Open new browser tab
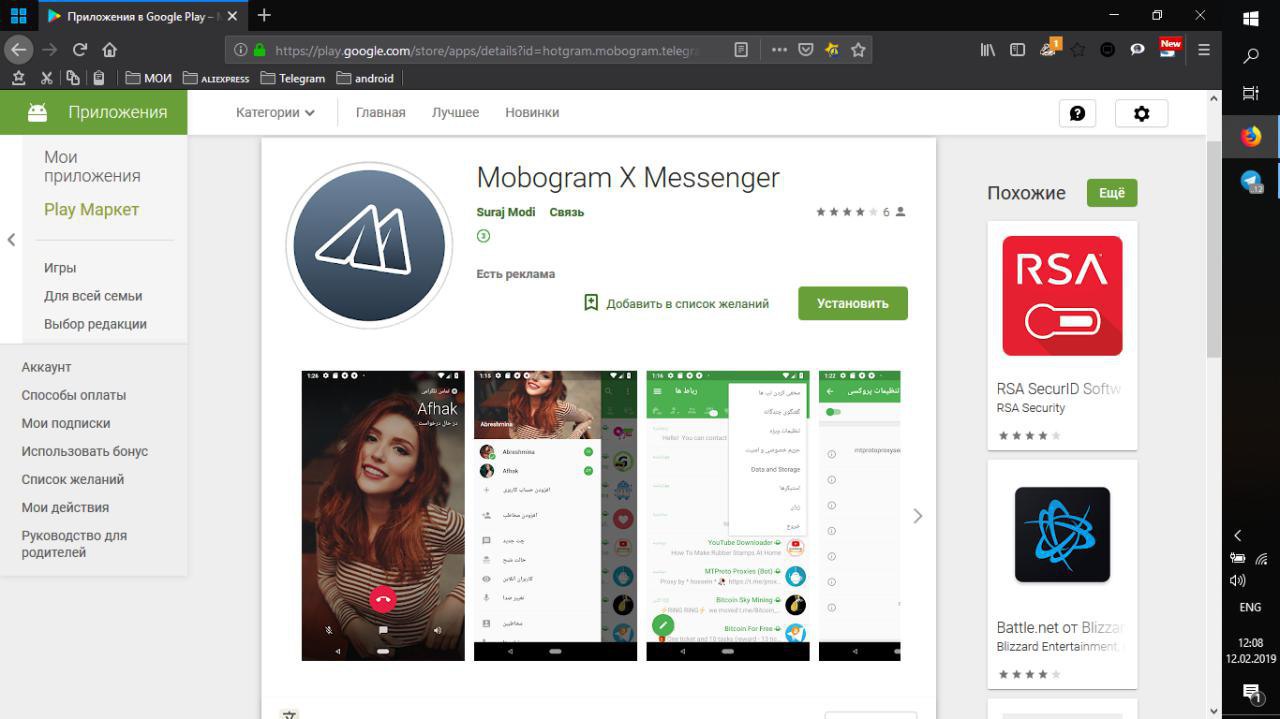This screenshot has height=719, width=1280. (x=264, y=15)
